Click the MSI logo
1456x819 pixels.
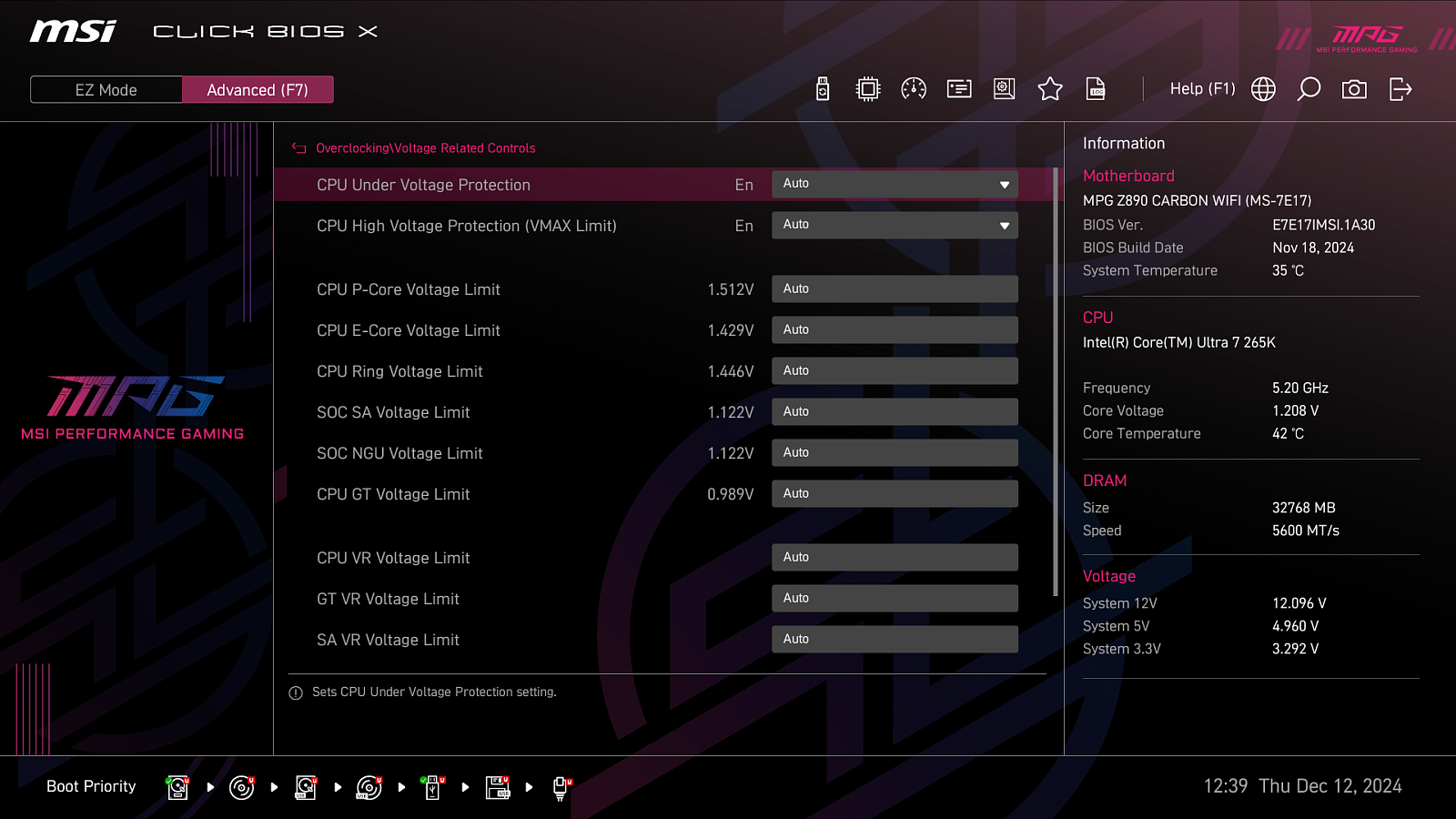(73, 32)
